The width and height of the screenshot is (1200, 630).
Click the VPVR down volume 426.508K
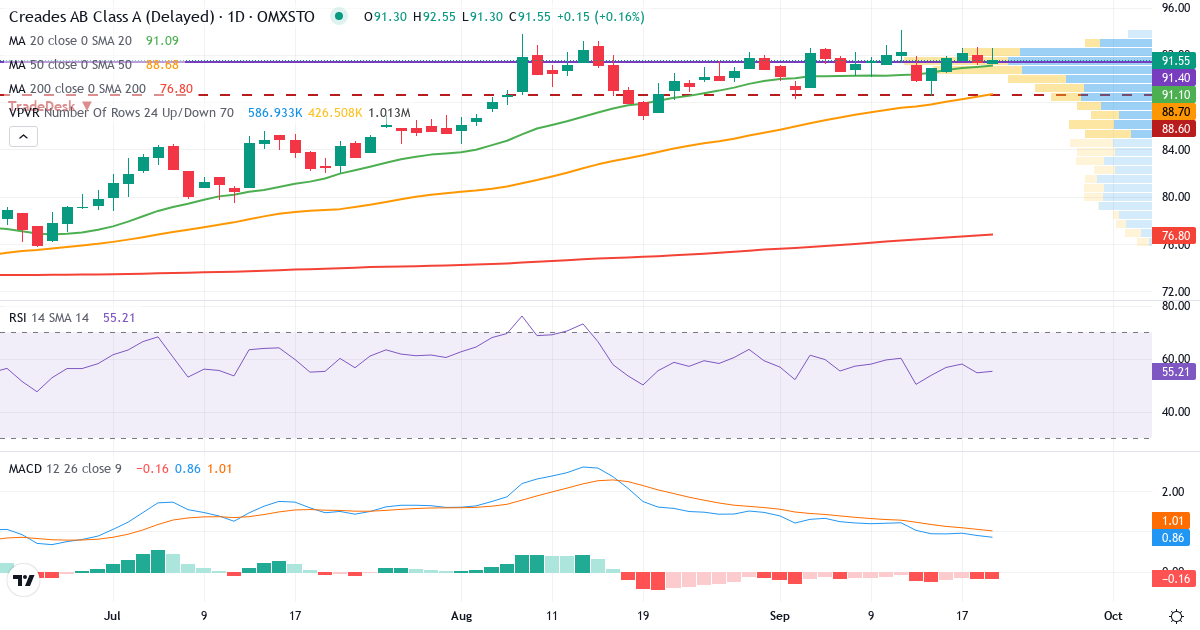coord(335,113)
